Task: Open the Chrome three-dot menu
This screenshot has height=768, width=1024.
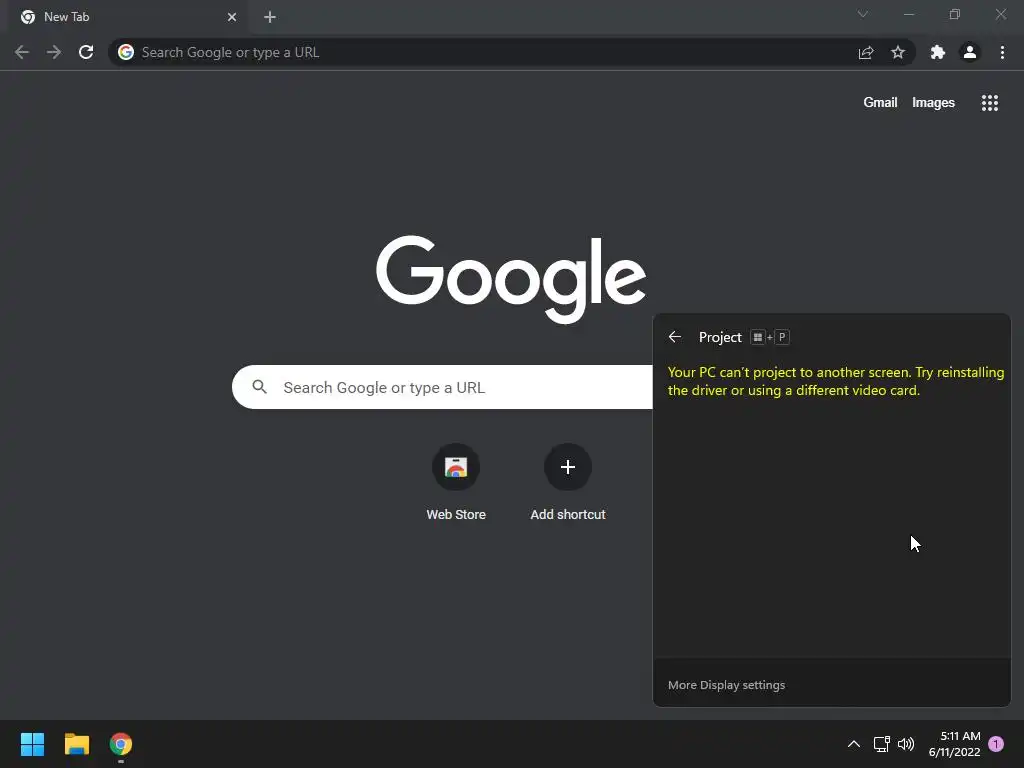Action: (x=1002, y=52)
